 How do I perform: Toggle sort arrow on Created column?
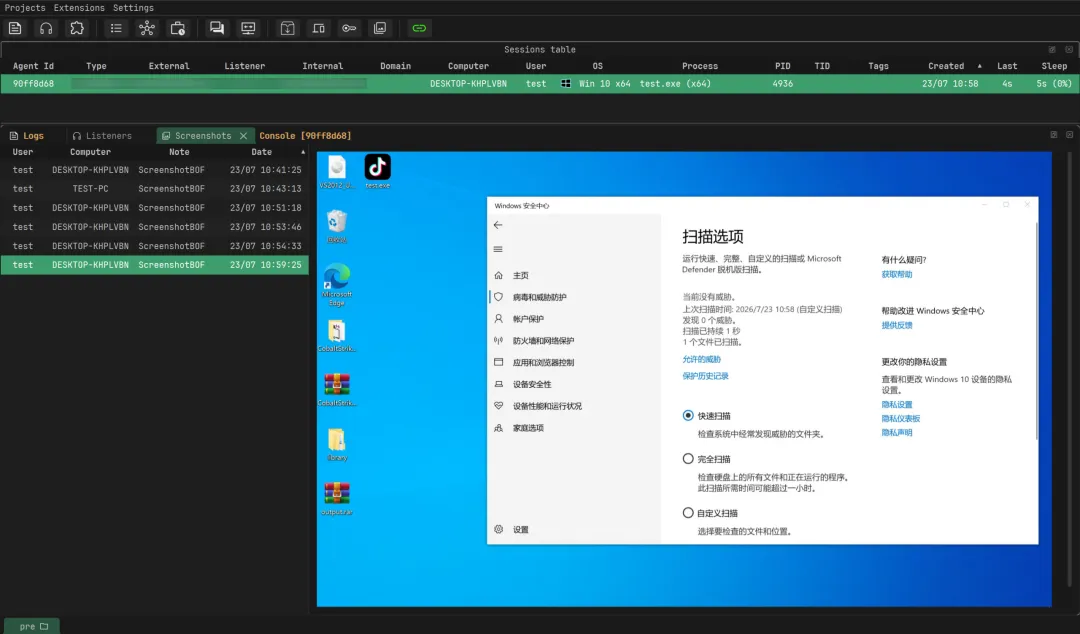click(x=979, y=66)
